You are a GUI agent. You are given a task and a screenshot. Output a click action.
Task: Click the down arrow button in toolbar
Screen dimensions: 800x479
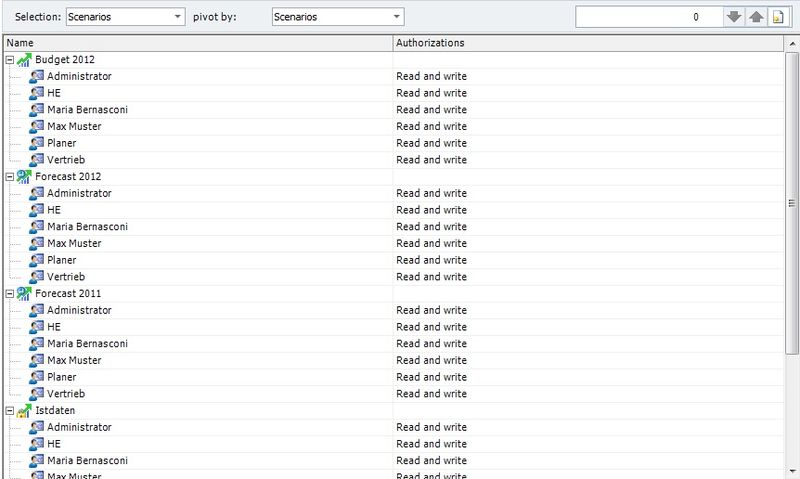click(x=734, y=17)
